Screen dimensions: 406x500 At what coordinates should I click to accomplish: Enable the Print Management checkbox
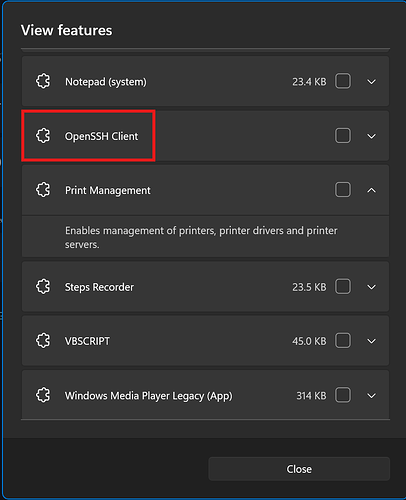pos(343,190)
